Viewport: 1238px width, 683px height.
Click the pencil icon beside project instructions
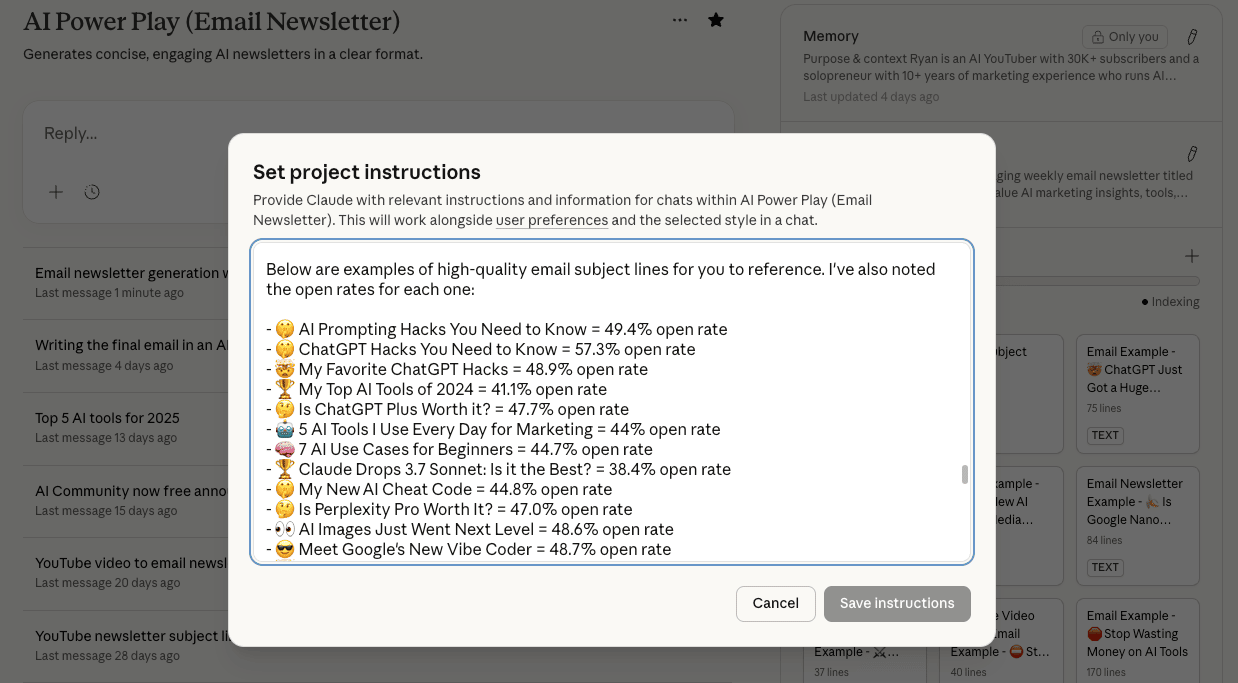tap(1192, 154)
